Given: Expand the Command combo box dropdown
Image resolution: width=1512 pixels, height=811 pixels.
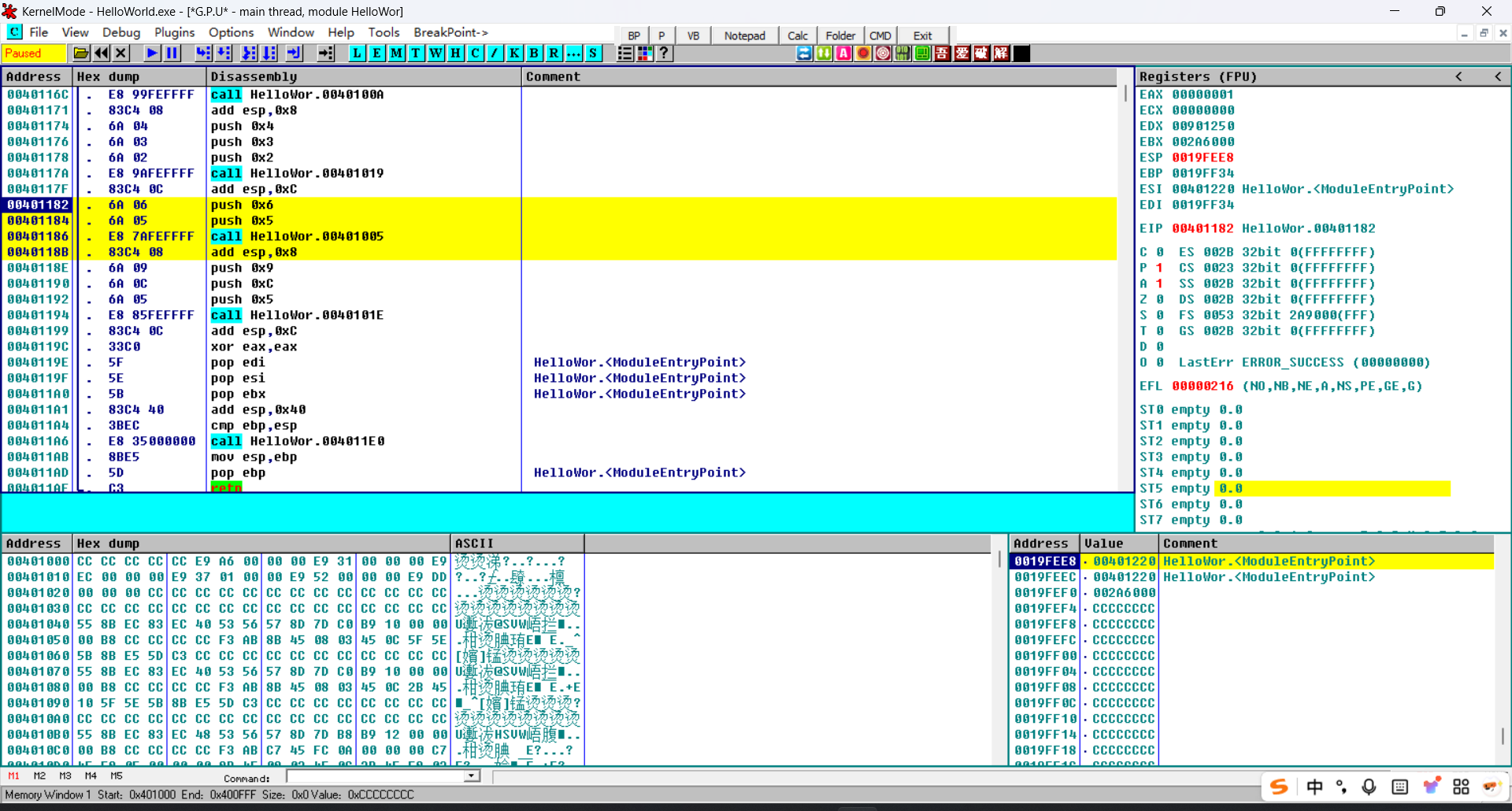Looking at the screenshot, I should (x=471, y=776).
